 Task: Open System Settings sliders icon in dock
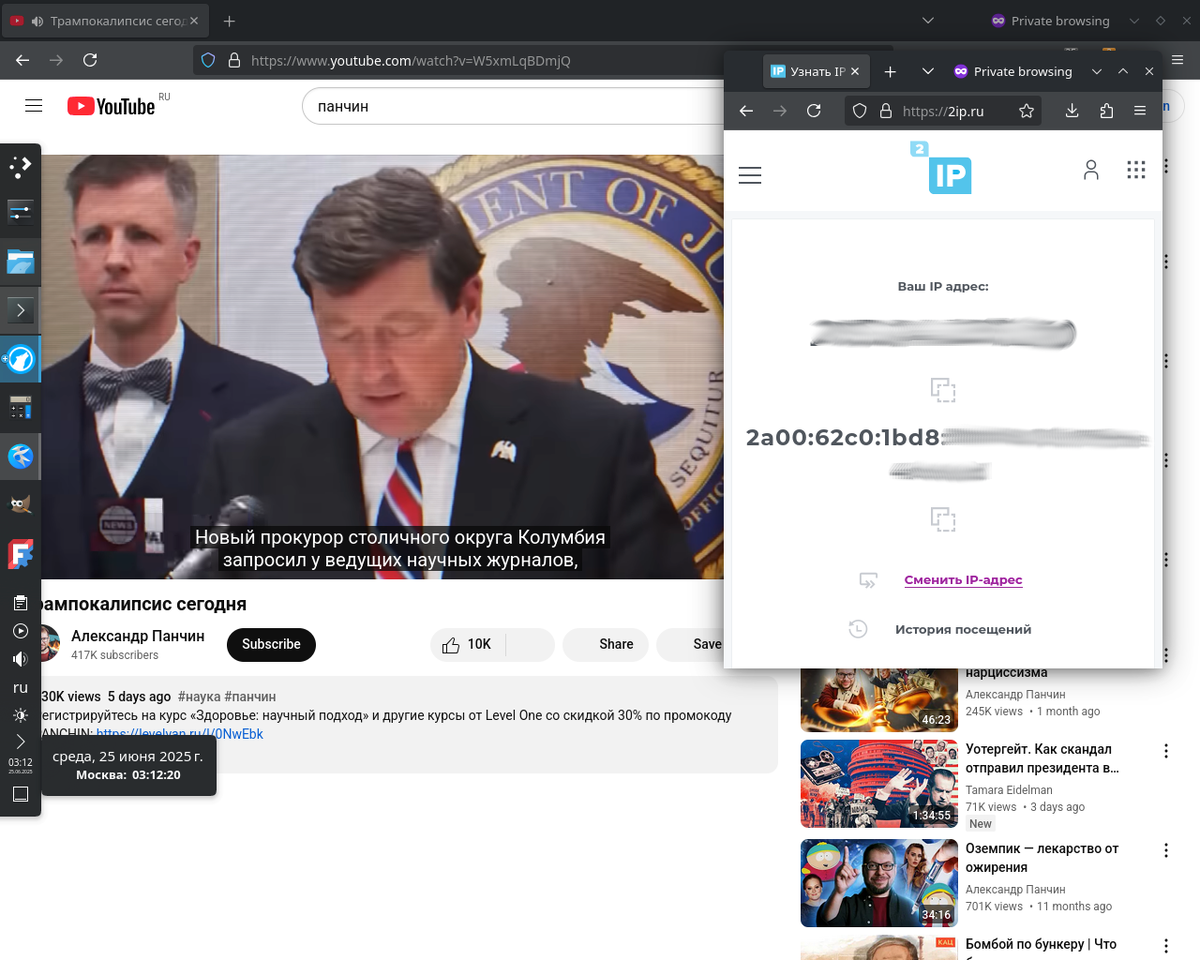(20, 212)
